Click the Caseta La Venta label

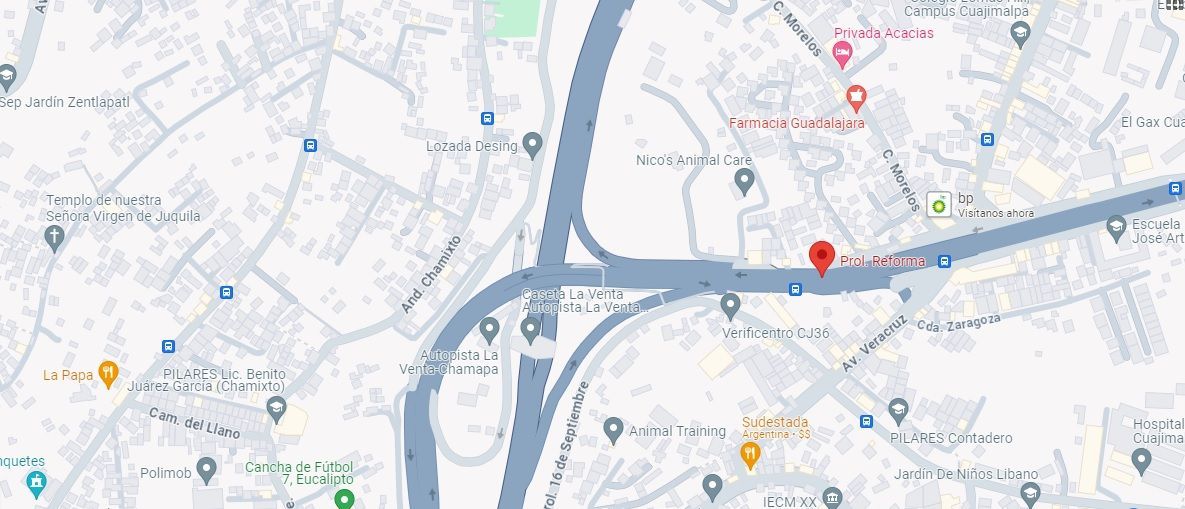563,293
